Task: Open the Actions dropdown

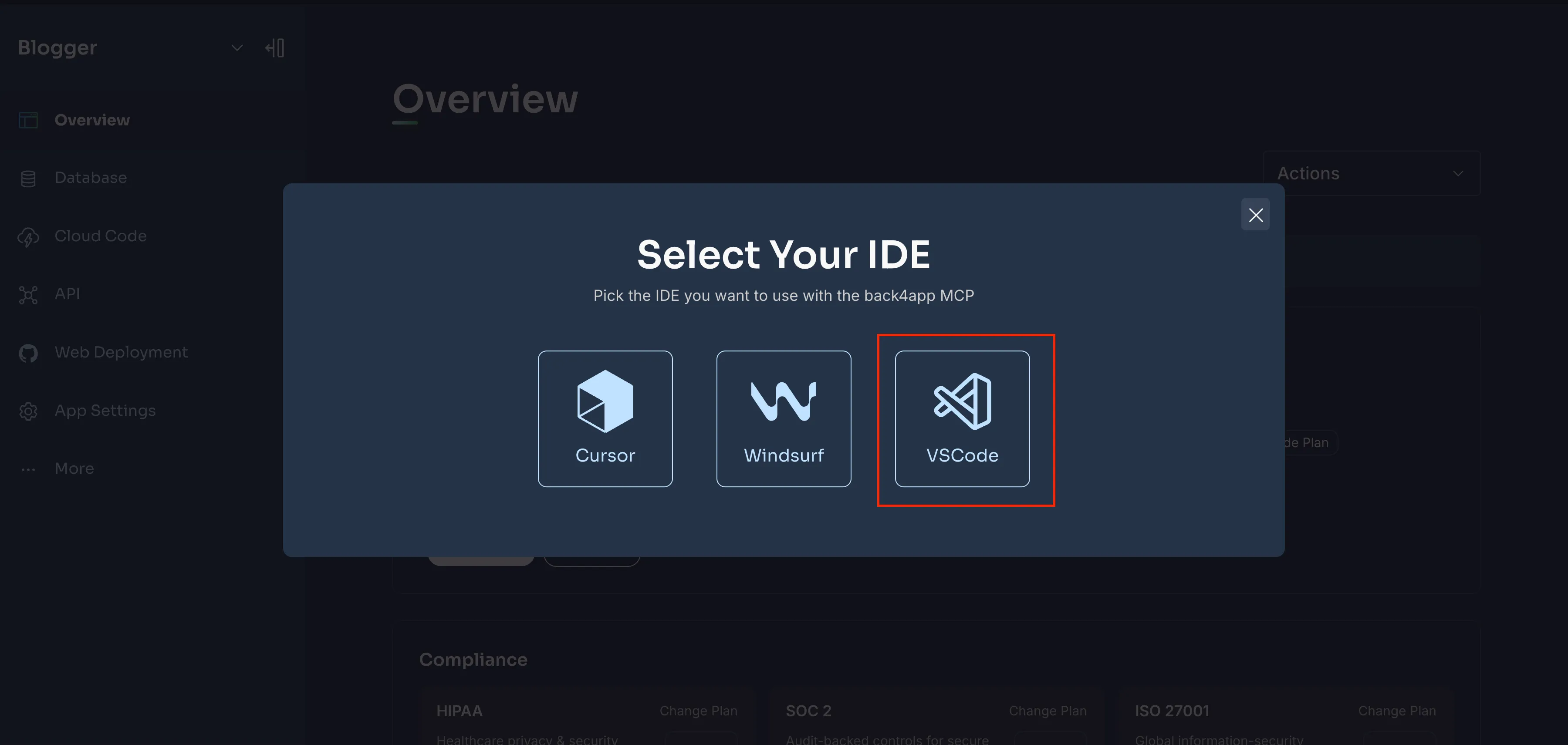Action: 1371,173
